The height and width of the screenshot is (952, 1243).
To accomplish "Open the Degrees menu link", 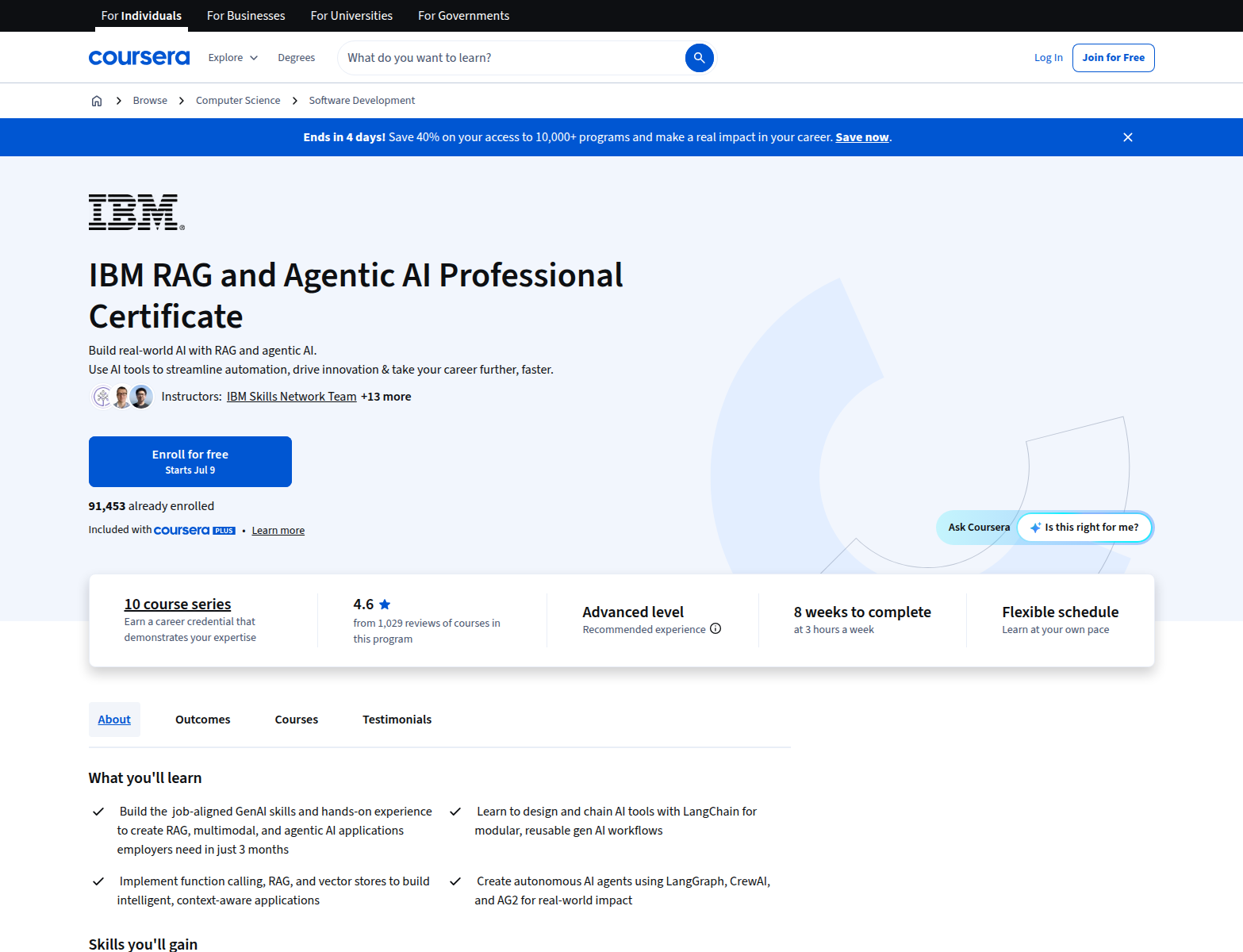I will [x=297, y=58].
